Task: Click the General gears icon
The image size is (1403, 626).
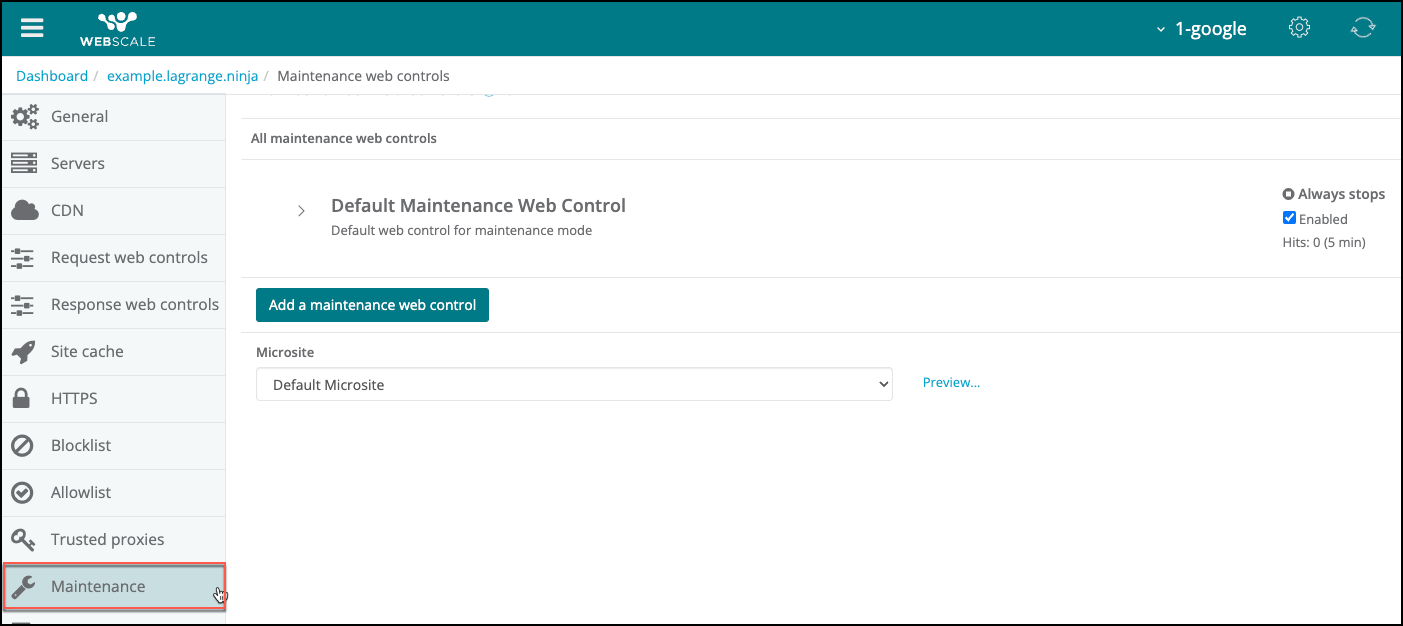Action: pyautogui.click(x=24, y=117)
